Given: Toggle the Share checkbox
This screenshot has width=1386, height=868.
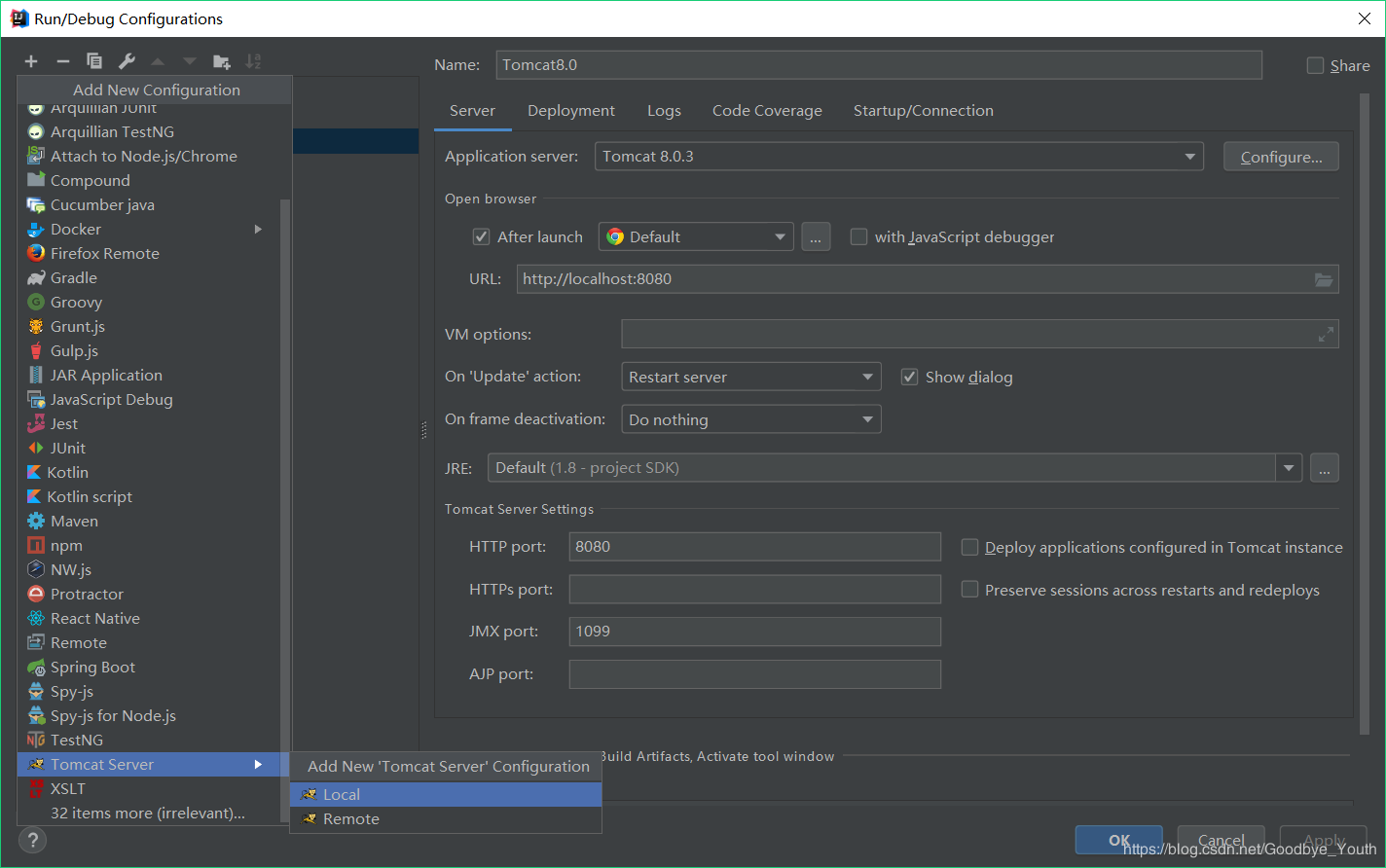Looking at the screenshot, I should point(1315,65).
